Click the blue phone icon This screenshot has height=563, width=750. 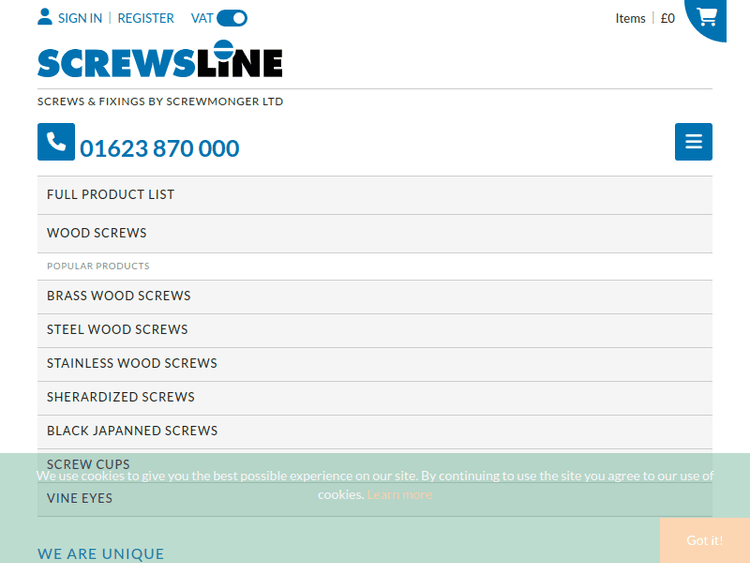pyautogui.click(x=56, y=142)
